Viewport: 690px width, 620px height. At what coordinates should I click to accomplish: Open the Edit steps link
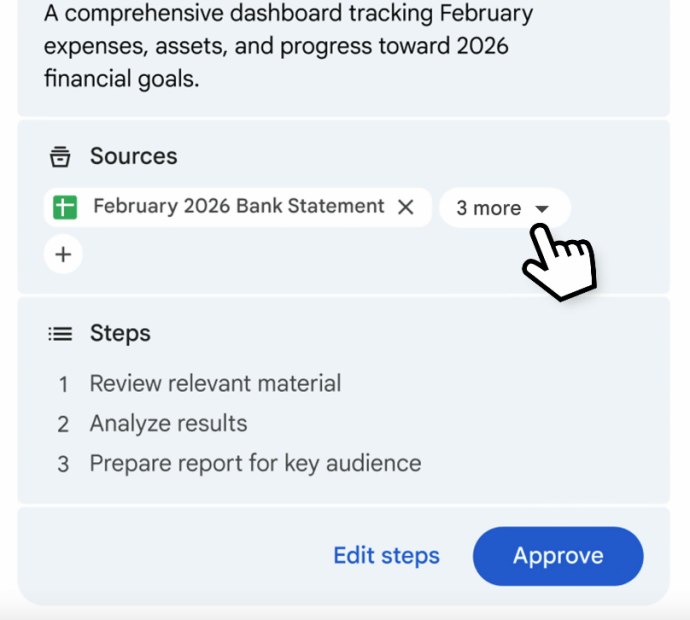tap(386, 556)
